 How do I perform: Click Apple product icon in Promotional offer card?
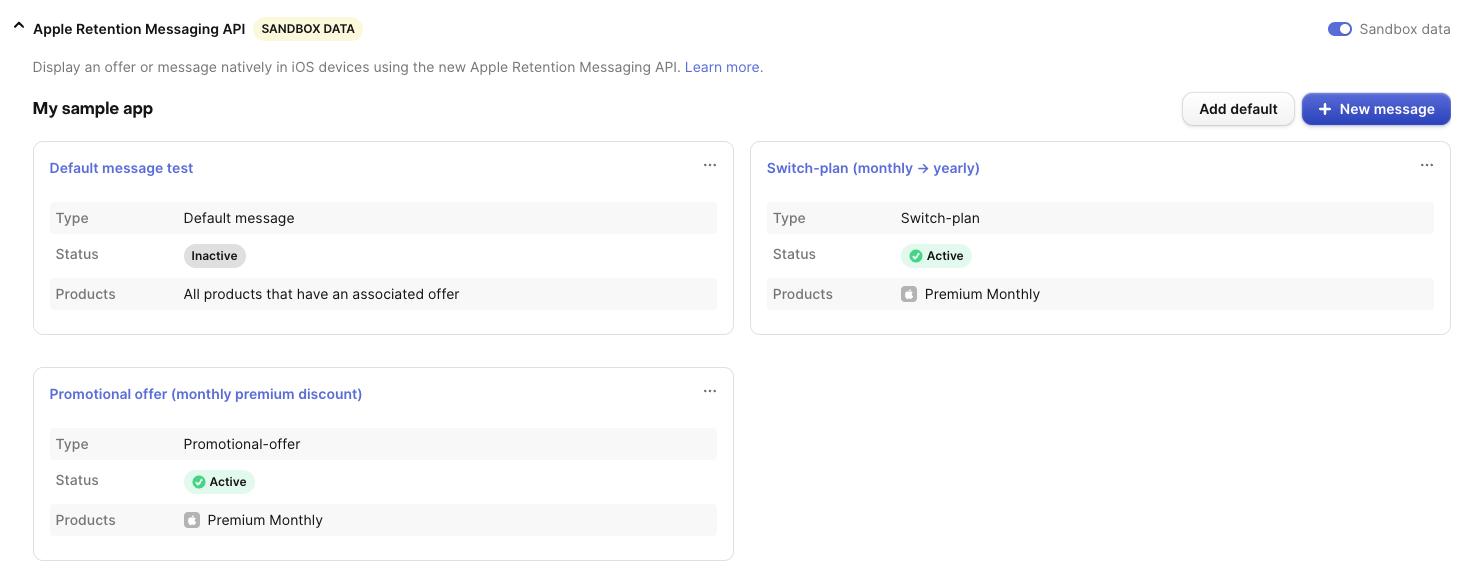point(191,520)
